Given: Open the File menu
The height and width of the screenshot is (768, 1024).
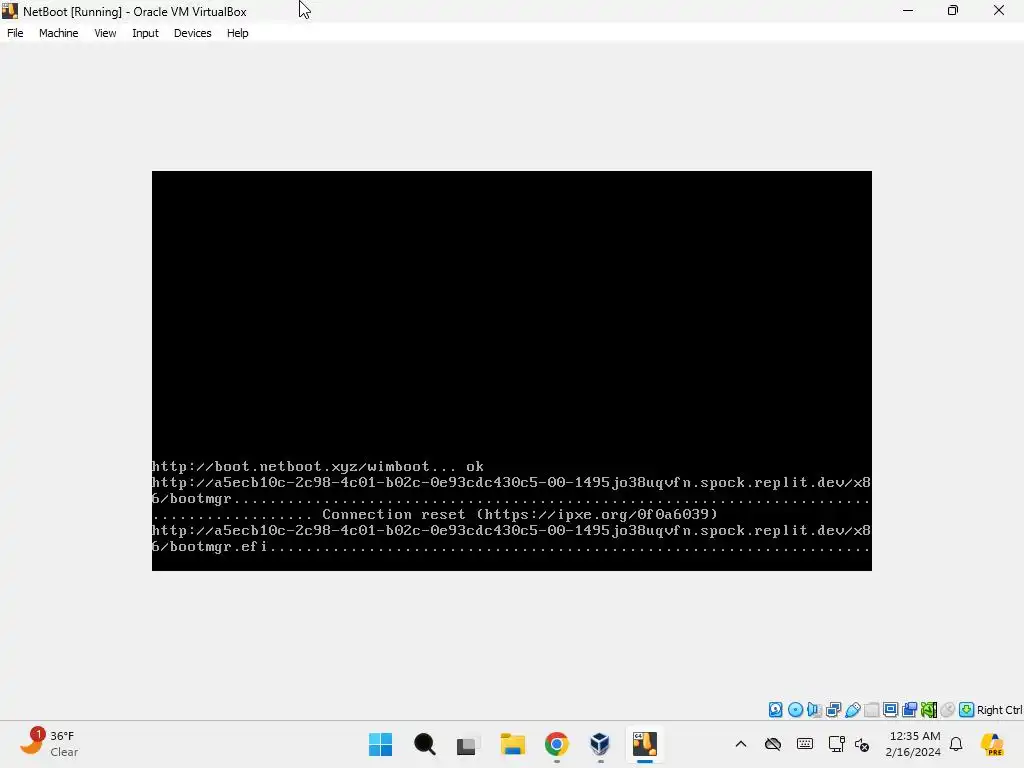Looking at the screenshot, I should [x=15, y=33].
